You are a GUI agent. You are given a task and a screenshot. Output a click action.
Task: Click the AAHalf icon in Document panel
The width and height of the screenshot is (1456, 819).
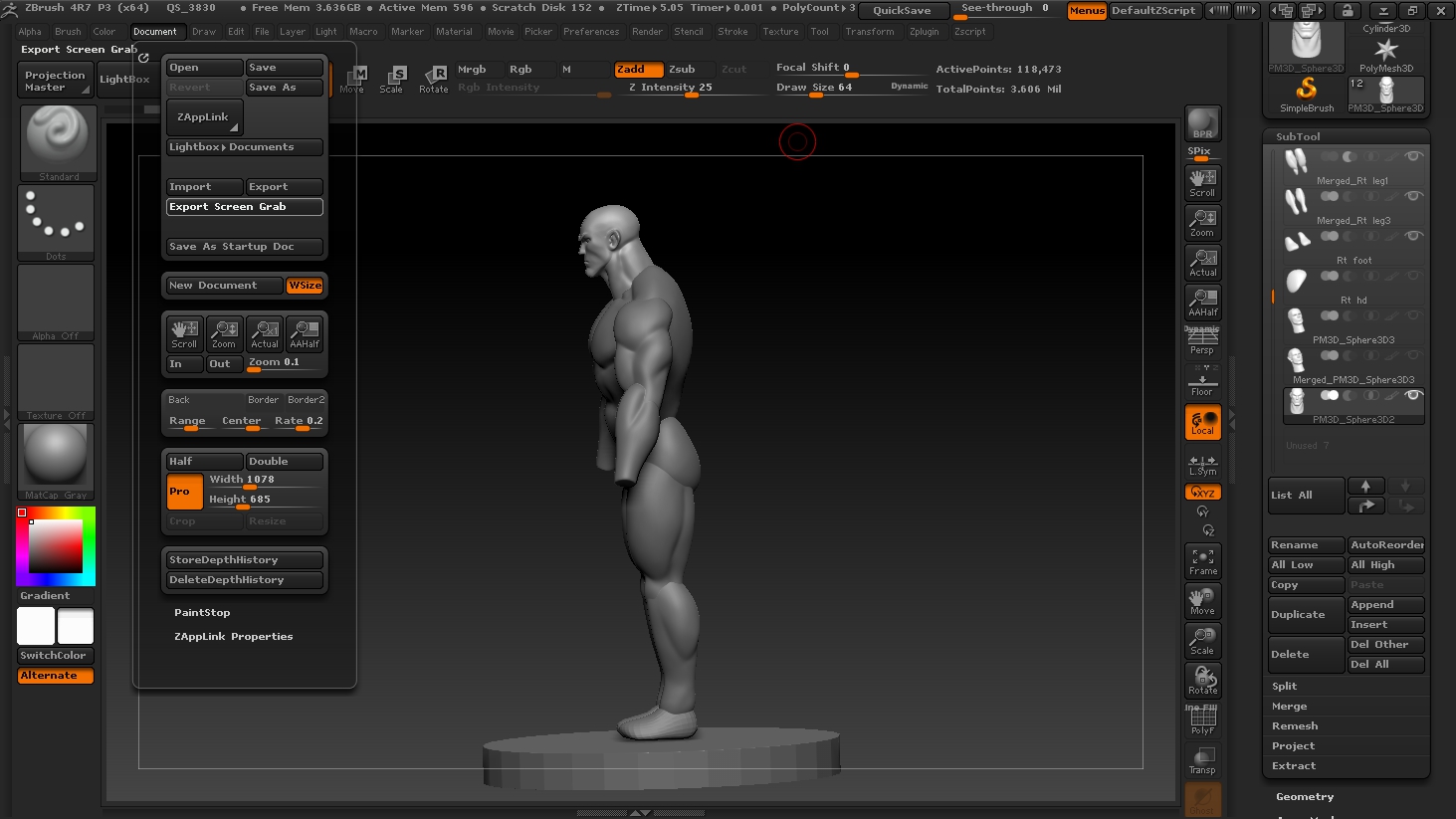pyautogui.click(x=305, y=333)
